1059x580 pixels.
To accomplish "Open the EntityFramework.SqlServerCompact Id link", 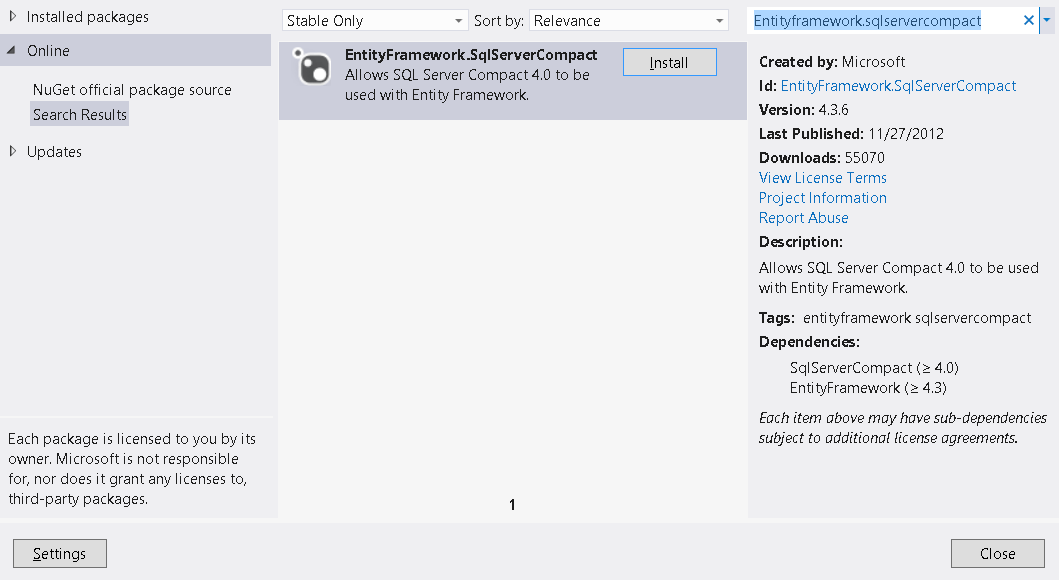I will 898,86.
